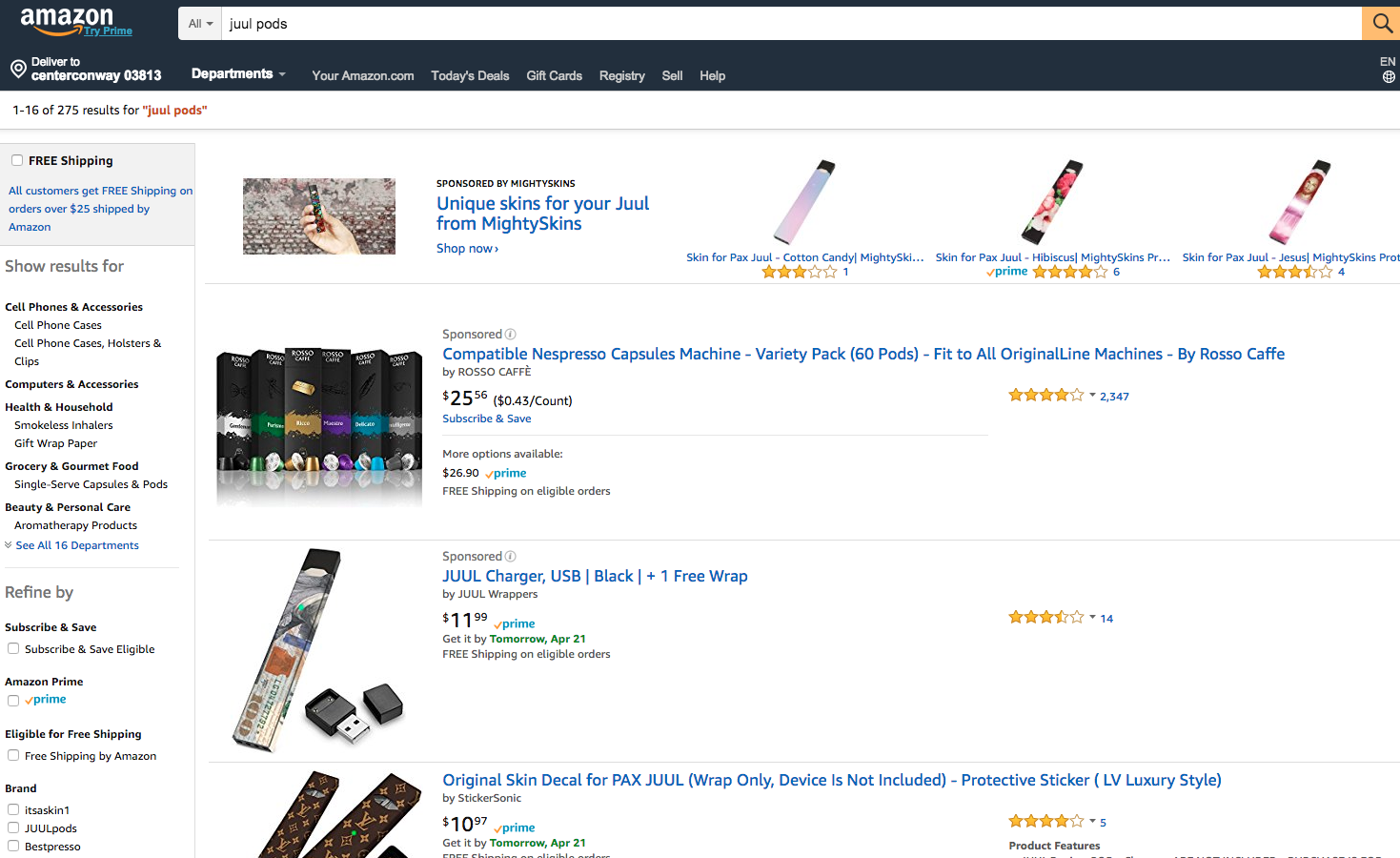Image resolution: width=1400 pixels, height=858 pixels.
Task: Enable the FREE Shipping checkbox
Action: [x=17, y=160]
